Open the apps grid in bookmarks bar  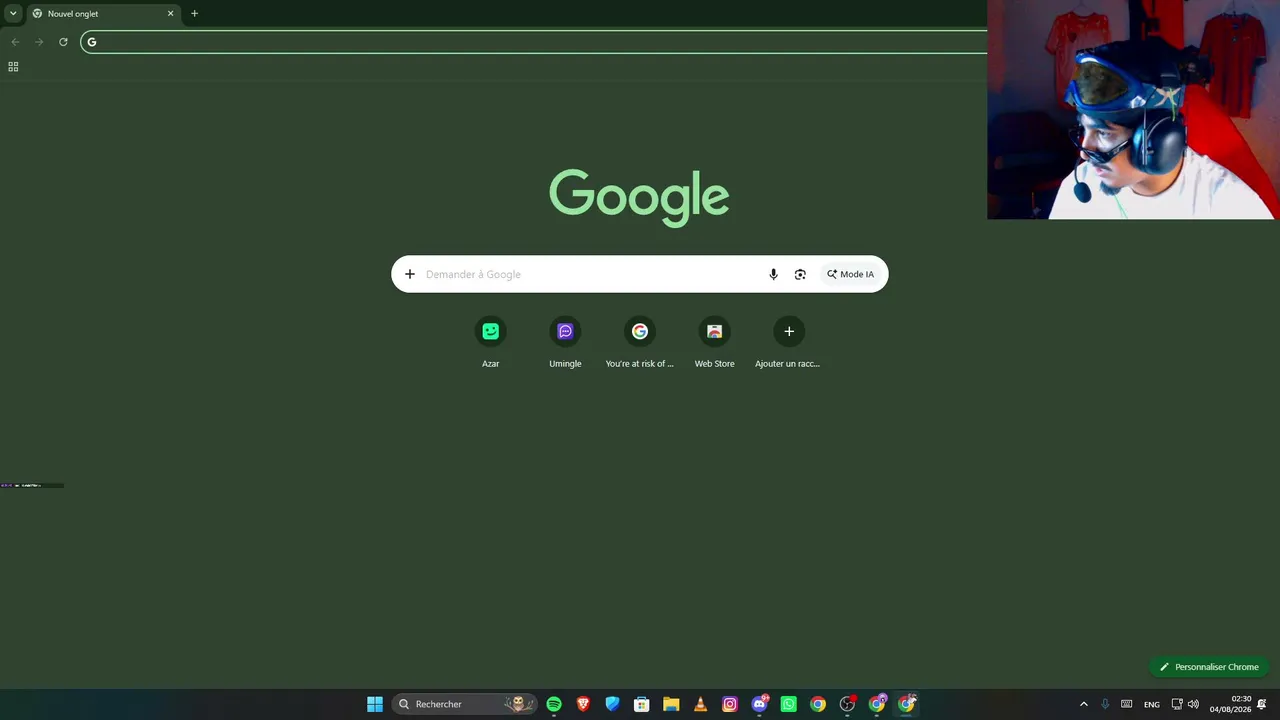coord(13,67)
